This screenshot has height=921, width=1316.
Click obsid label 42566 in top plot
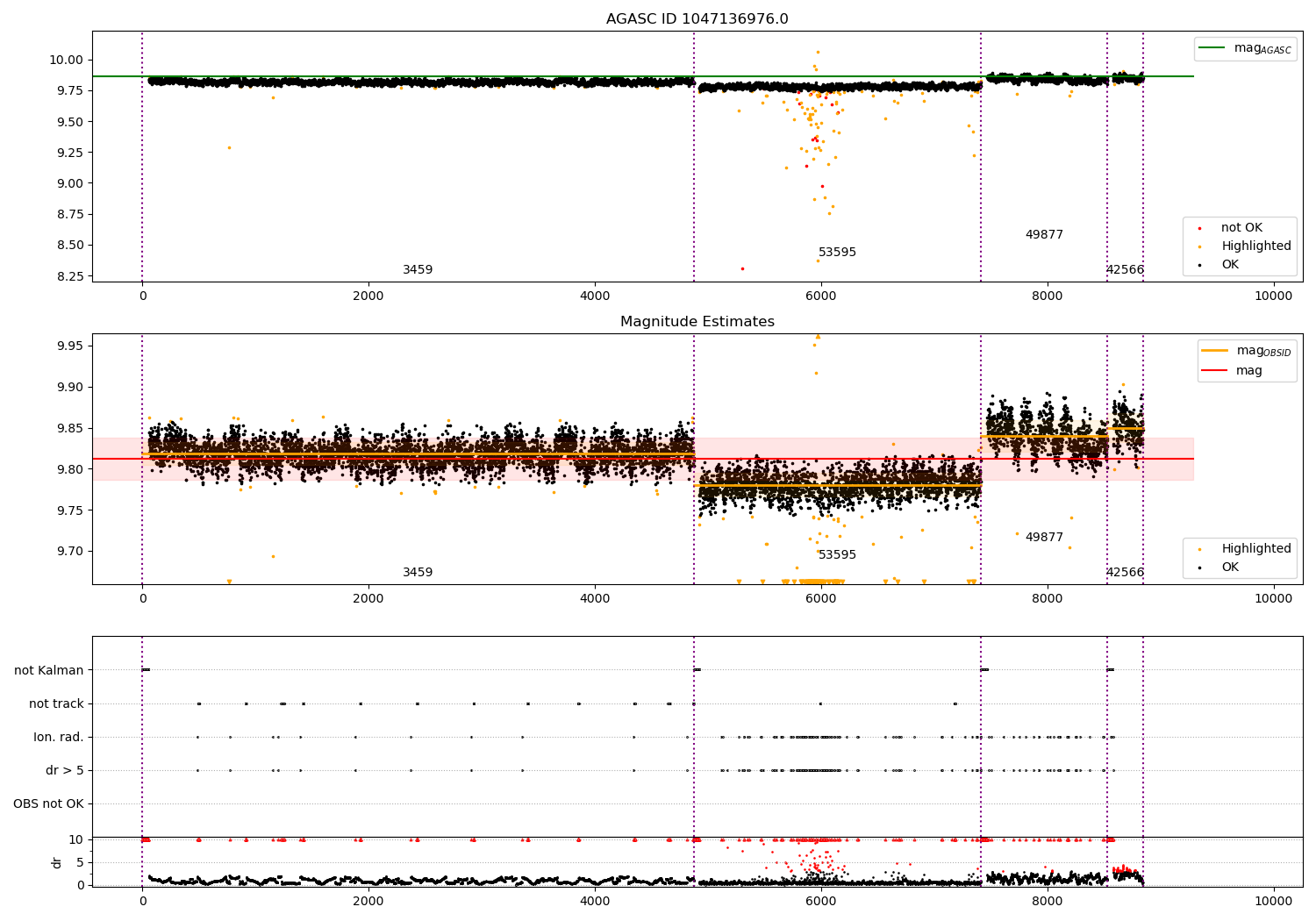(x=1125, y=270)
